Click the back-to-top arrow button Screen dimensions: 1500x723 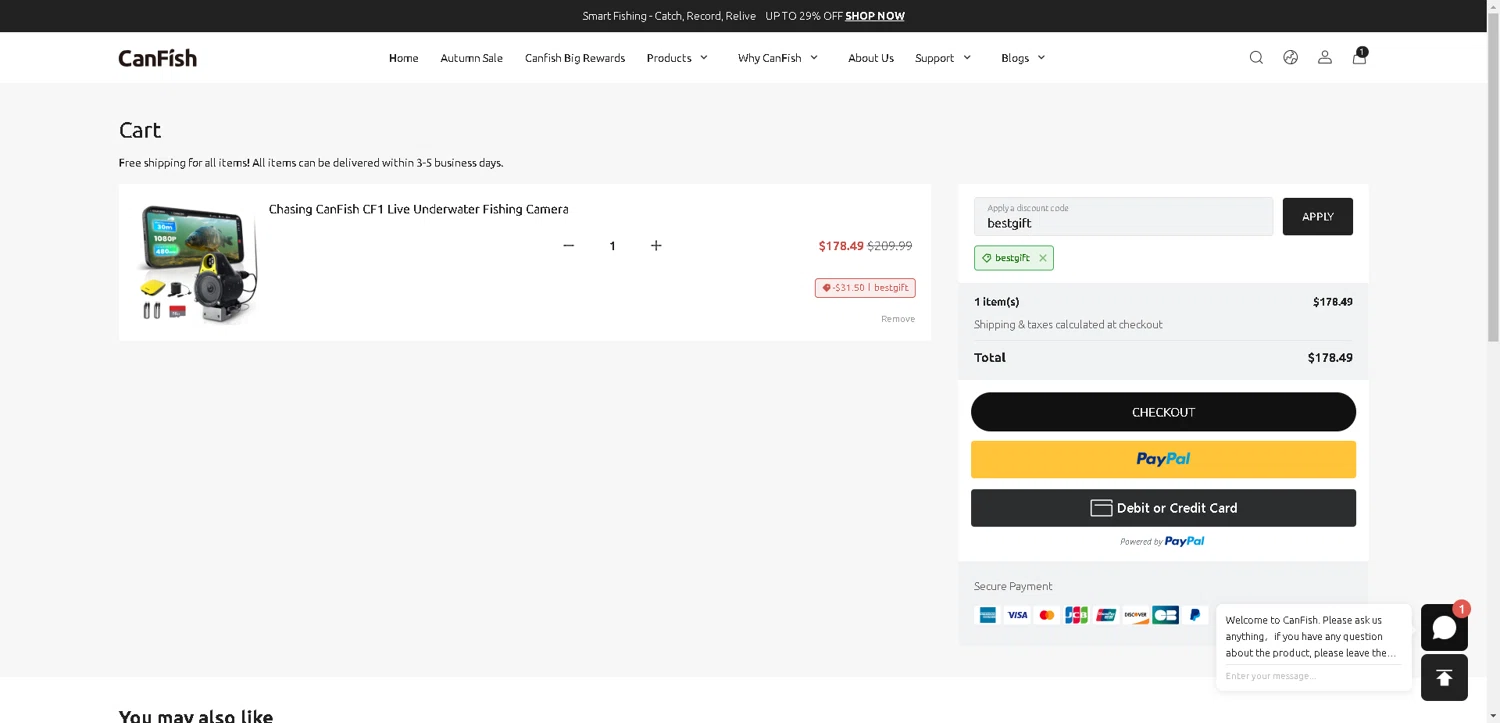tap(1444, 678)
